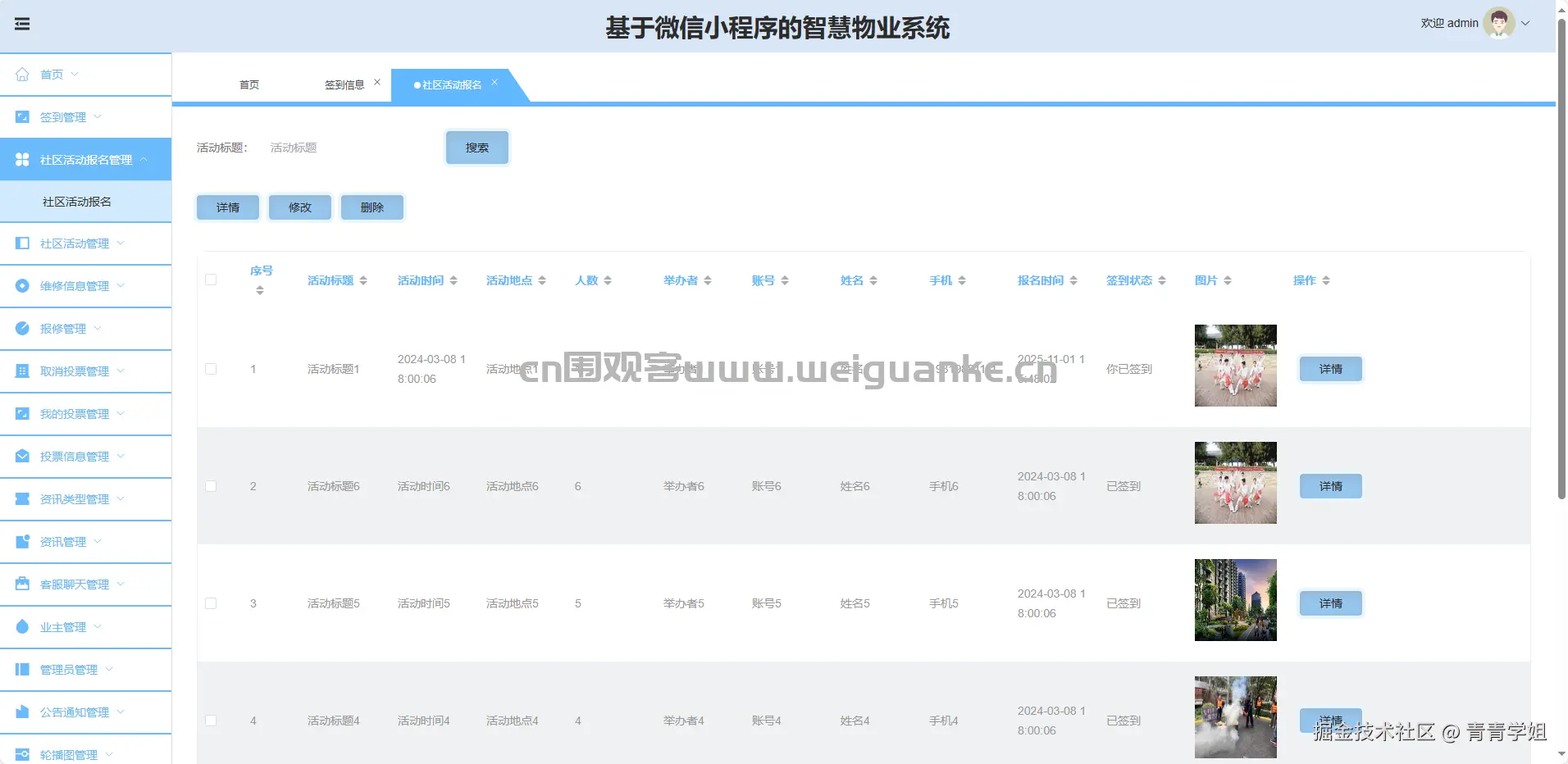Click the 客服聊天管理 chat icon
Image resolution: width=1568 pixels, height=764 pixels.
pos(21,584)
